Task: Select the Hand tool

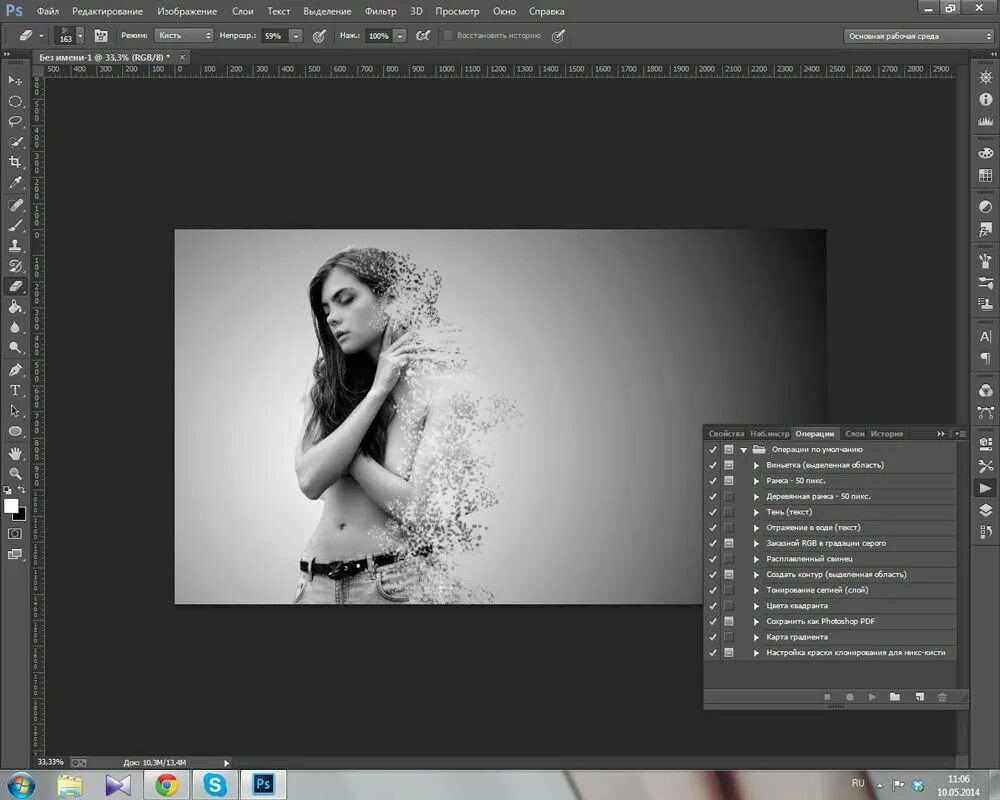Action: point(15,454)
